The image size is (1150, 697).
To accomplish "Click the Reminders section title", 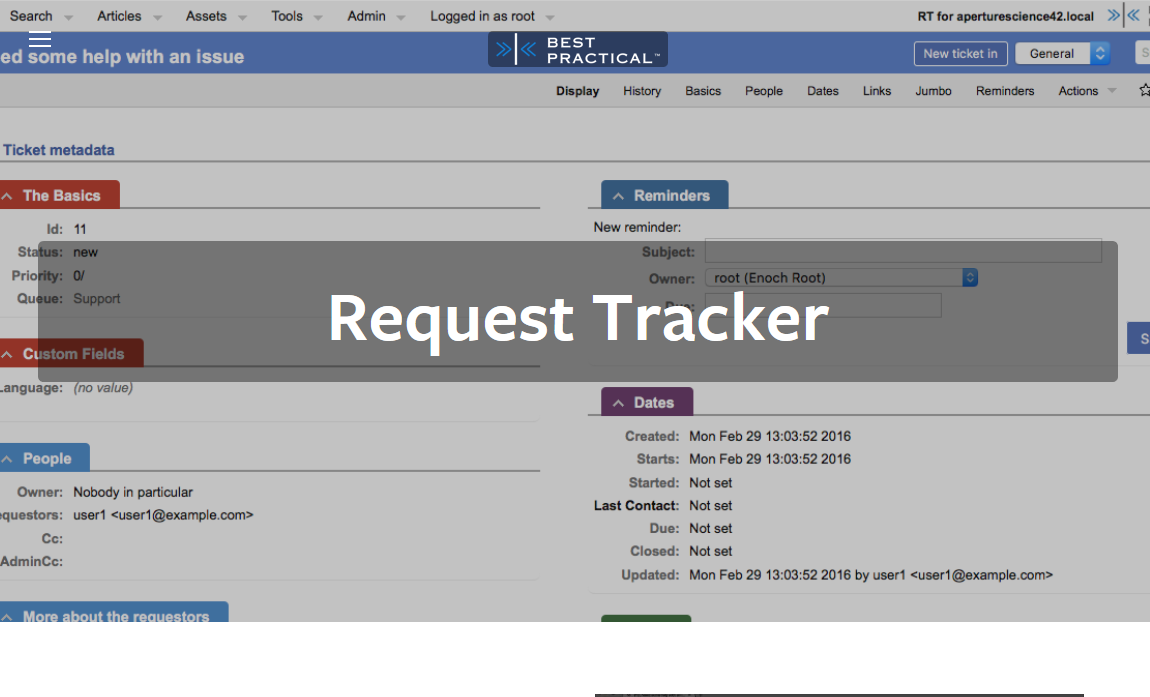I will pos(672,196).
